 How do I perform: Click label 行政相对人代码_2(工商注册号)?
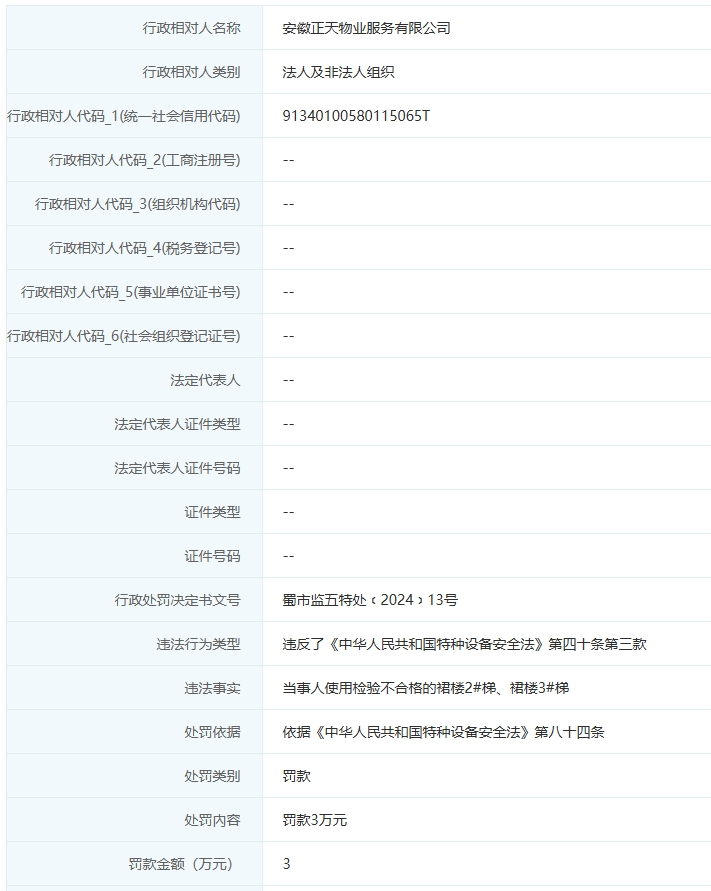pos(144,160)
